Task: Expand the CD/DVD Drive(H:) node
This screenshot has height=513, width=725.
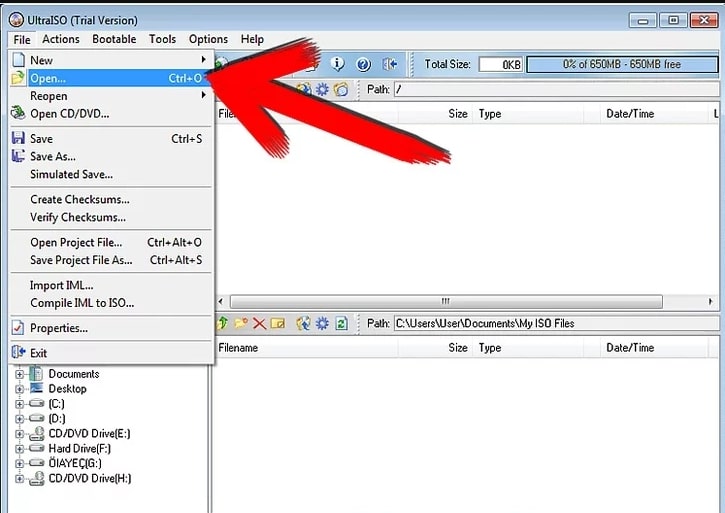Action: pyautogui.click(x=19, y=479)
